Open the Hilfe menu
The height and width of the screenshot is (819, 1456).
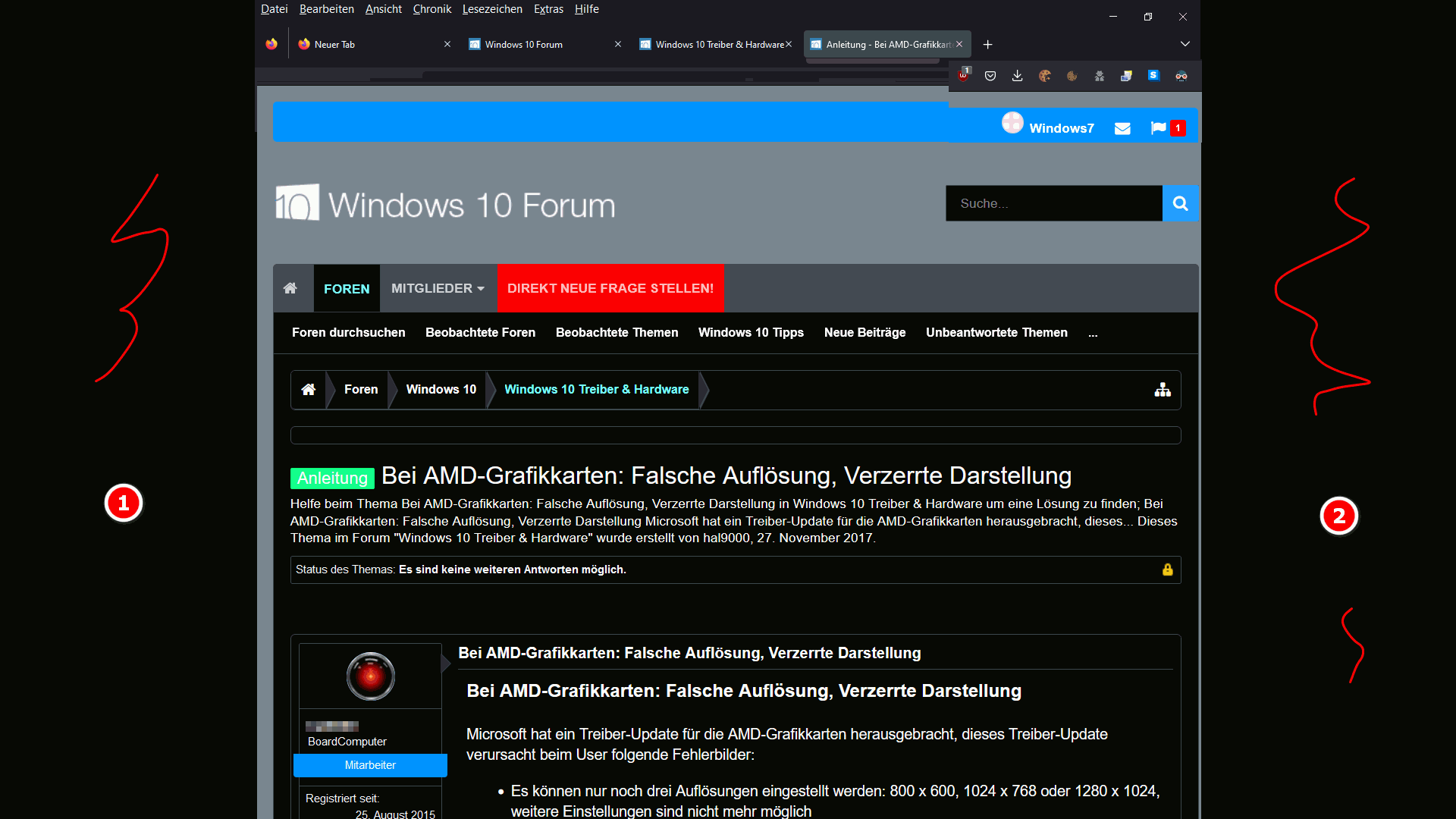coord(587,9)
